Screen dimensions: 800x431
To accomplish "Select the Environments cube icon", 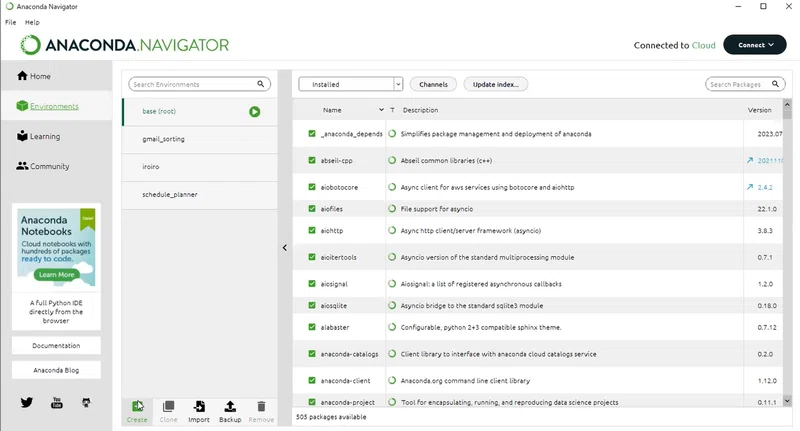I will tap(22, 106).
